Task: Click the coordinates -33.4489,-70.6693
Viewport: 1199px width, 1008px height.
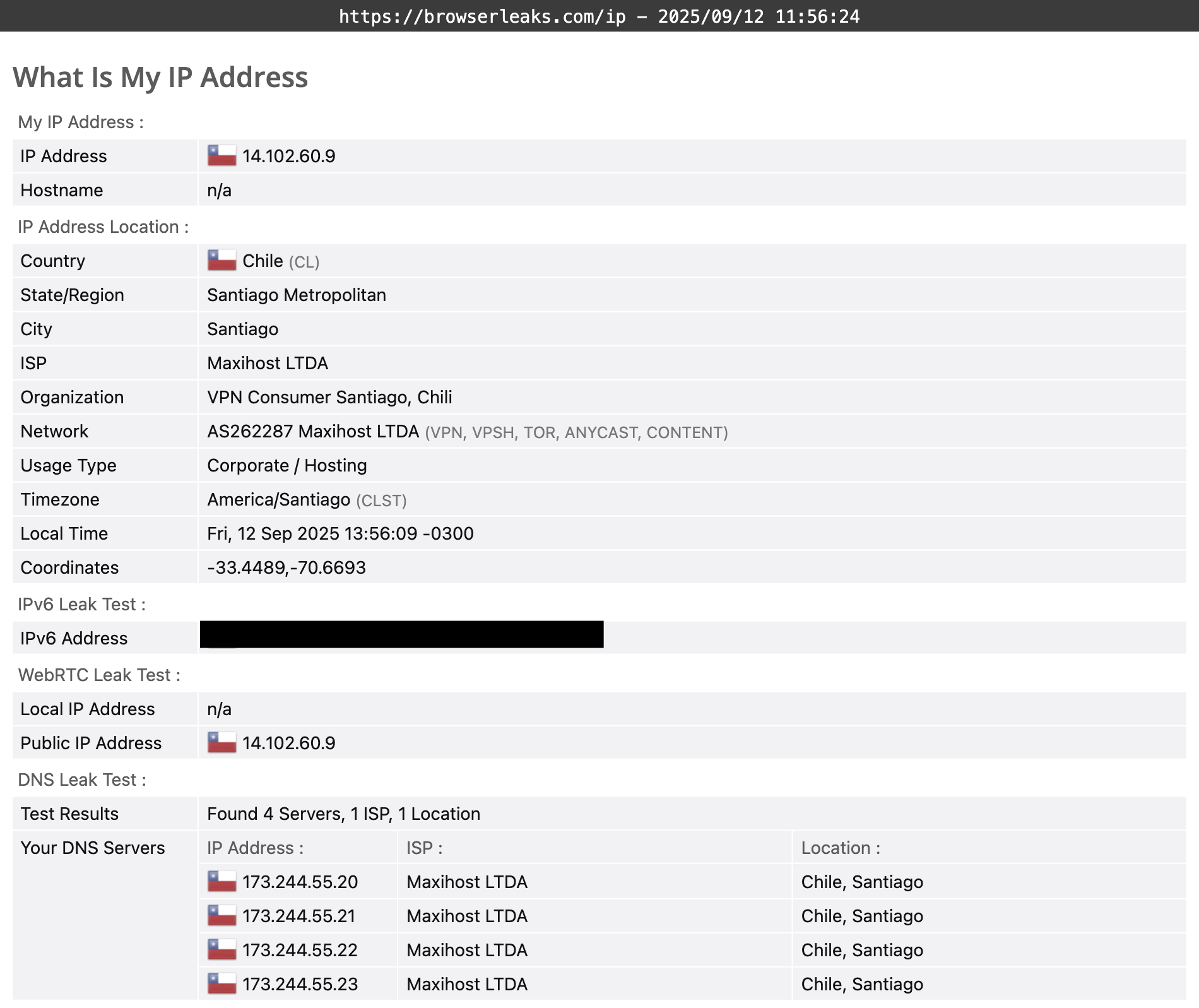Action: point(286,567)
